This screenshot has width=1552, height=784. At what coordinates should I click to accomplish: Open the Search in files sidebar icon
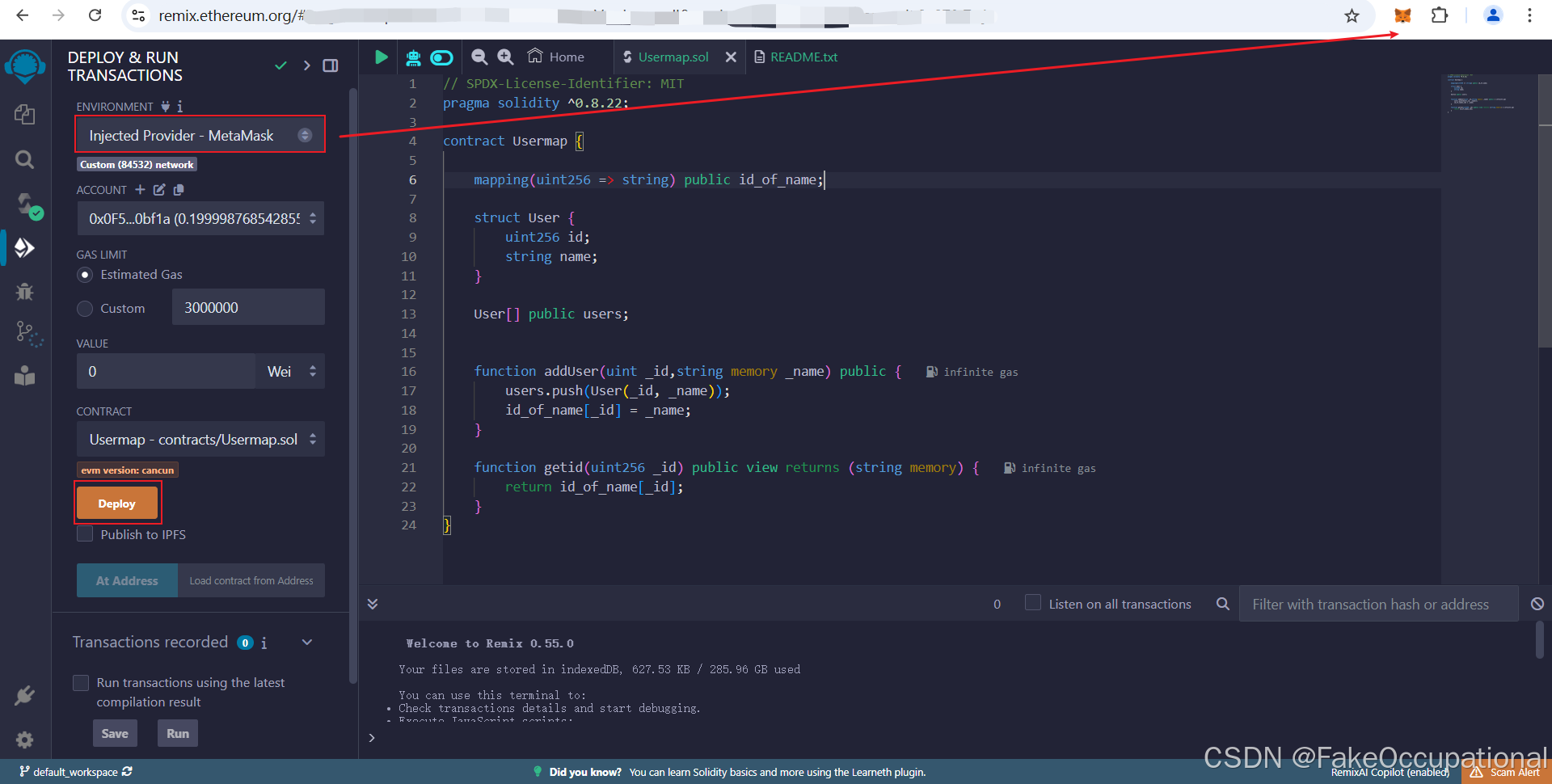pos(24,159)
